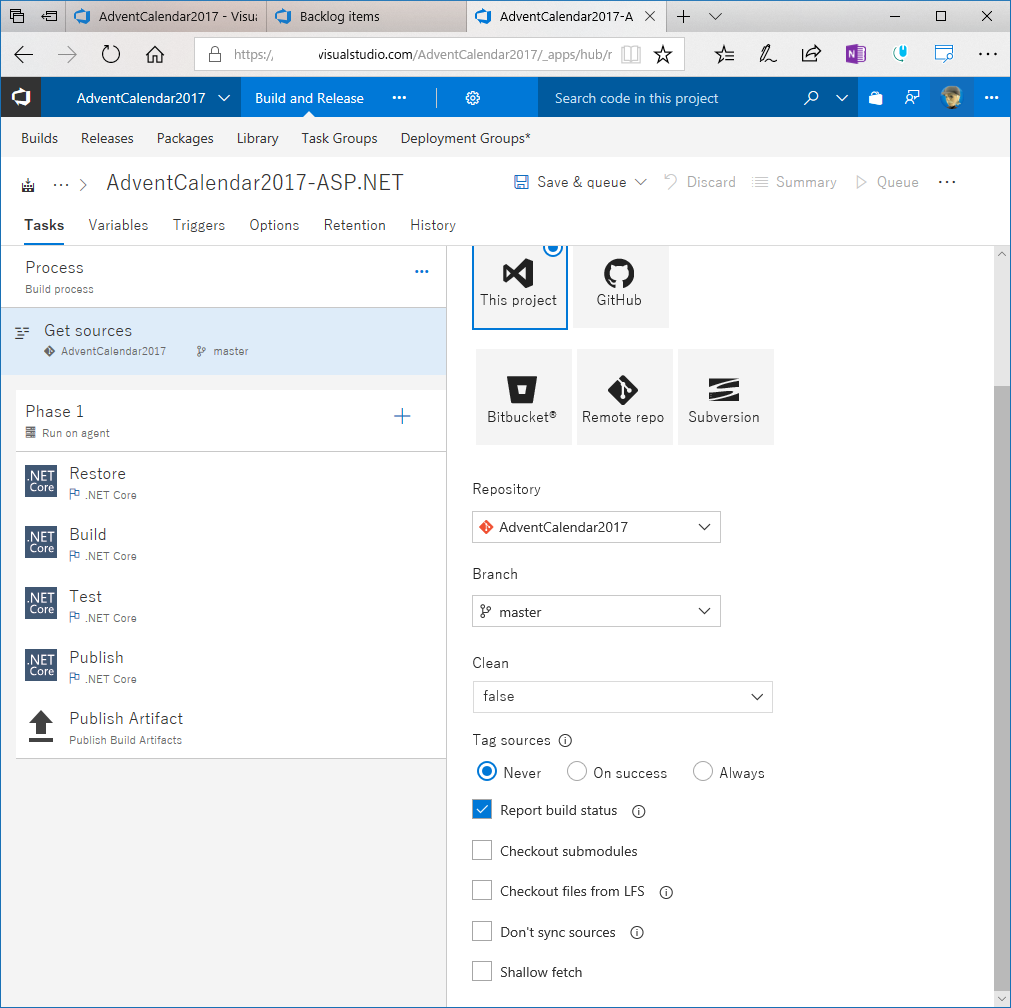Click the web notes pen icon

click(767, 54)
